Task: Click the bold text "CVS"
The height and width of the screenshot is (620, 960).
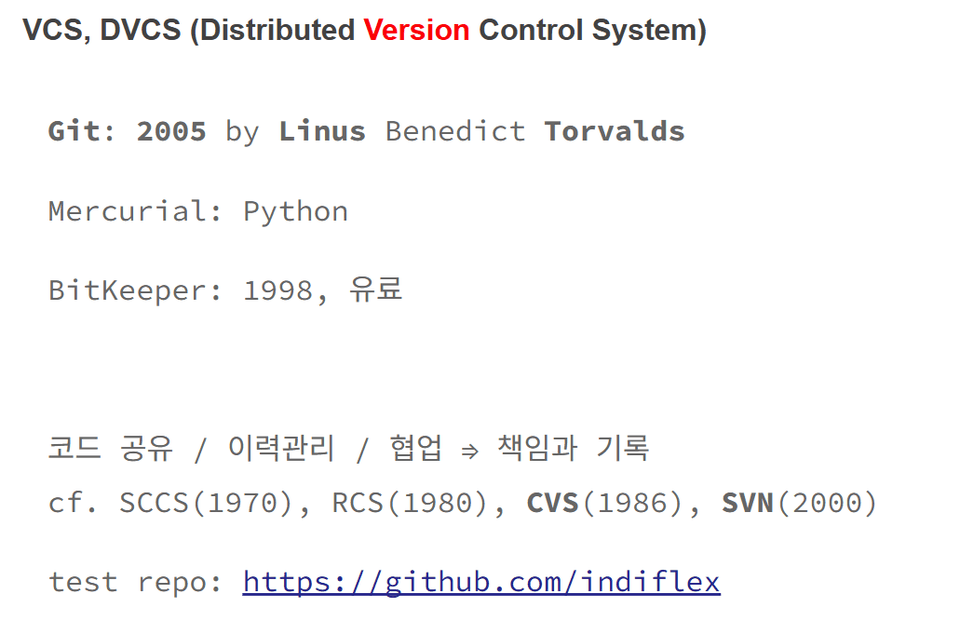Action: tap(553, 503)
